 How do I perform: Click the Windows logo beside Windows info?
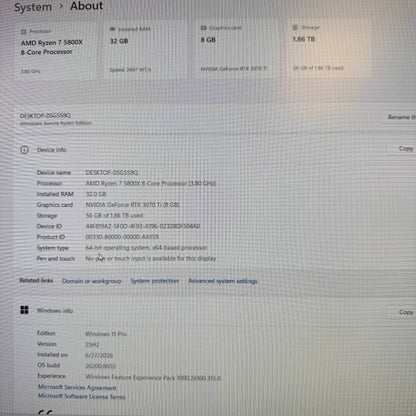pos(24,310)
